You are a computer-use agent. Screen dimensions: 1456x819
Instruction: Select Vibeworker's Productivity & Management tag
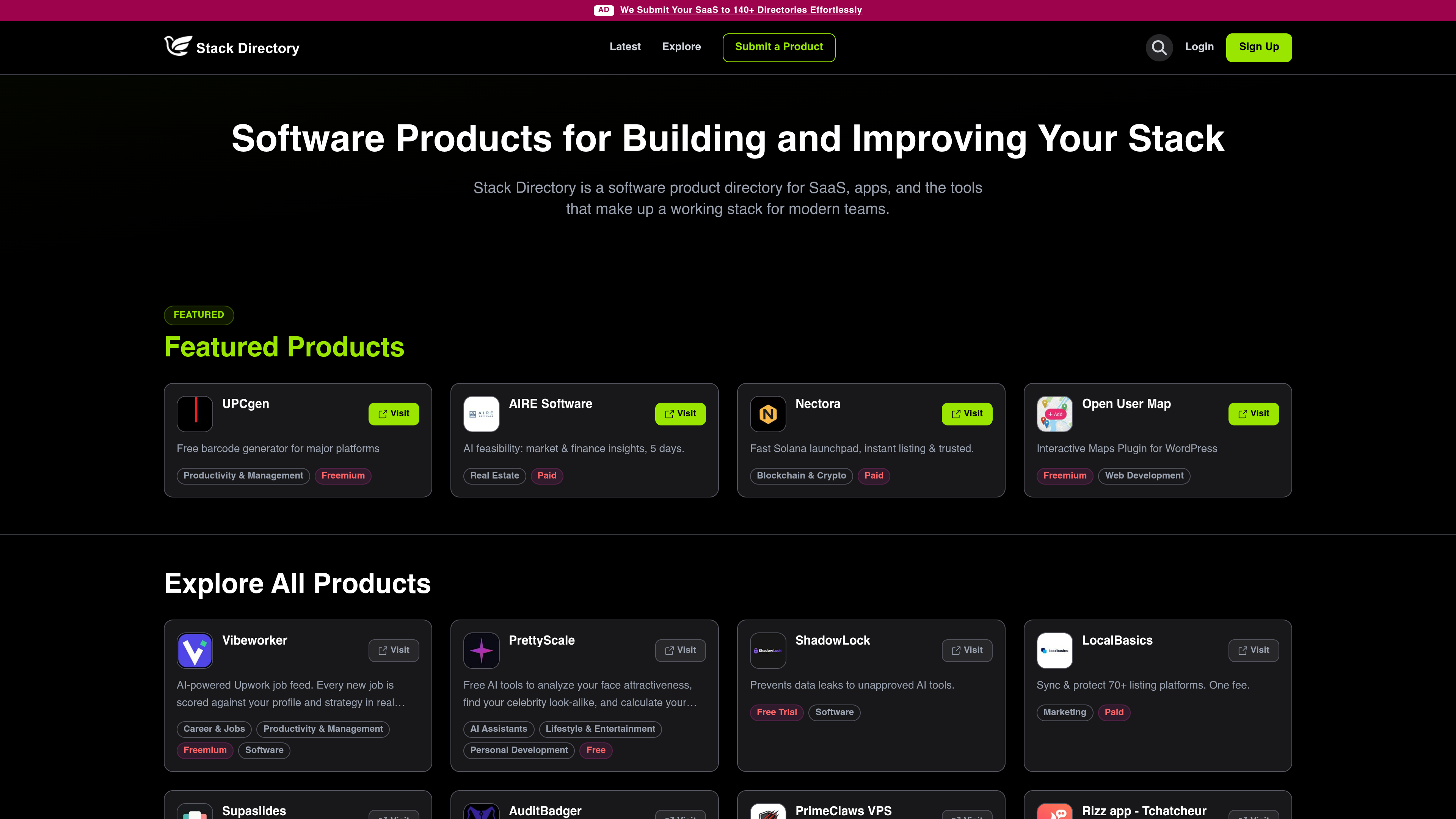pos(323,729)
